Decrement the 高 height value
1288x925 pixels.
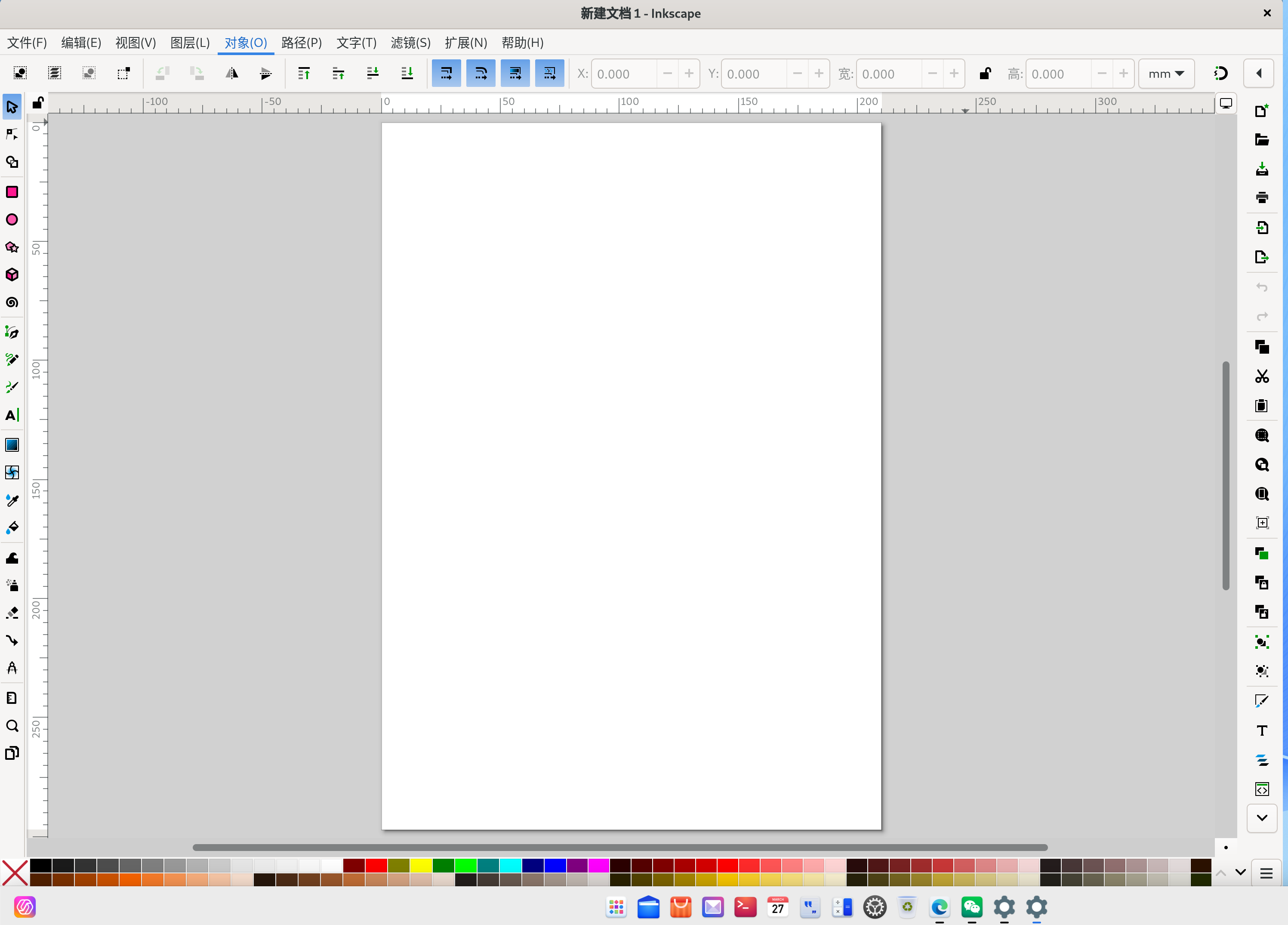point(1102,74)
